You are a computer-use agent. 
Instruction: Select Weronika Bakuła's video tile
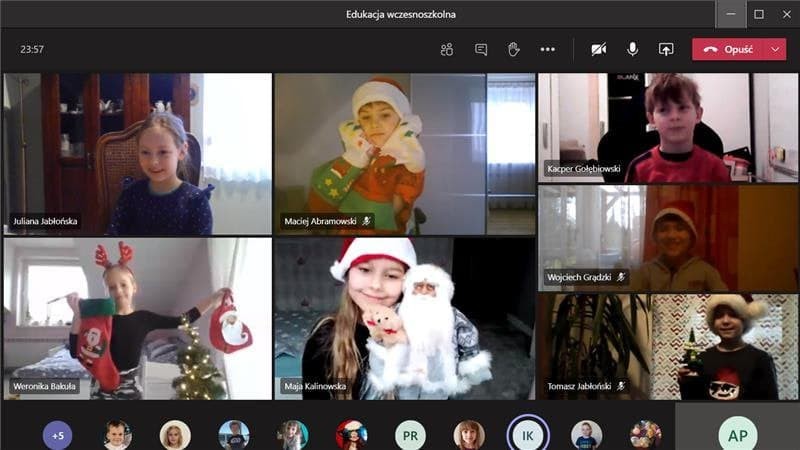[138, 318]
